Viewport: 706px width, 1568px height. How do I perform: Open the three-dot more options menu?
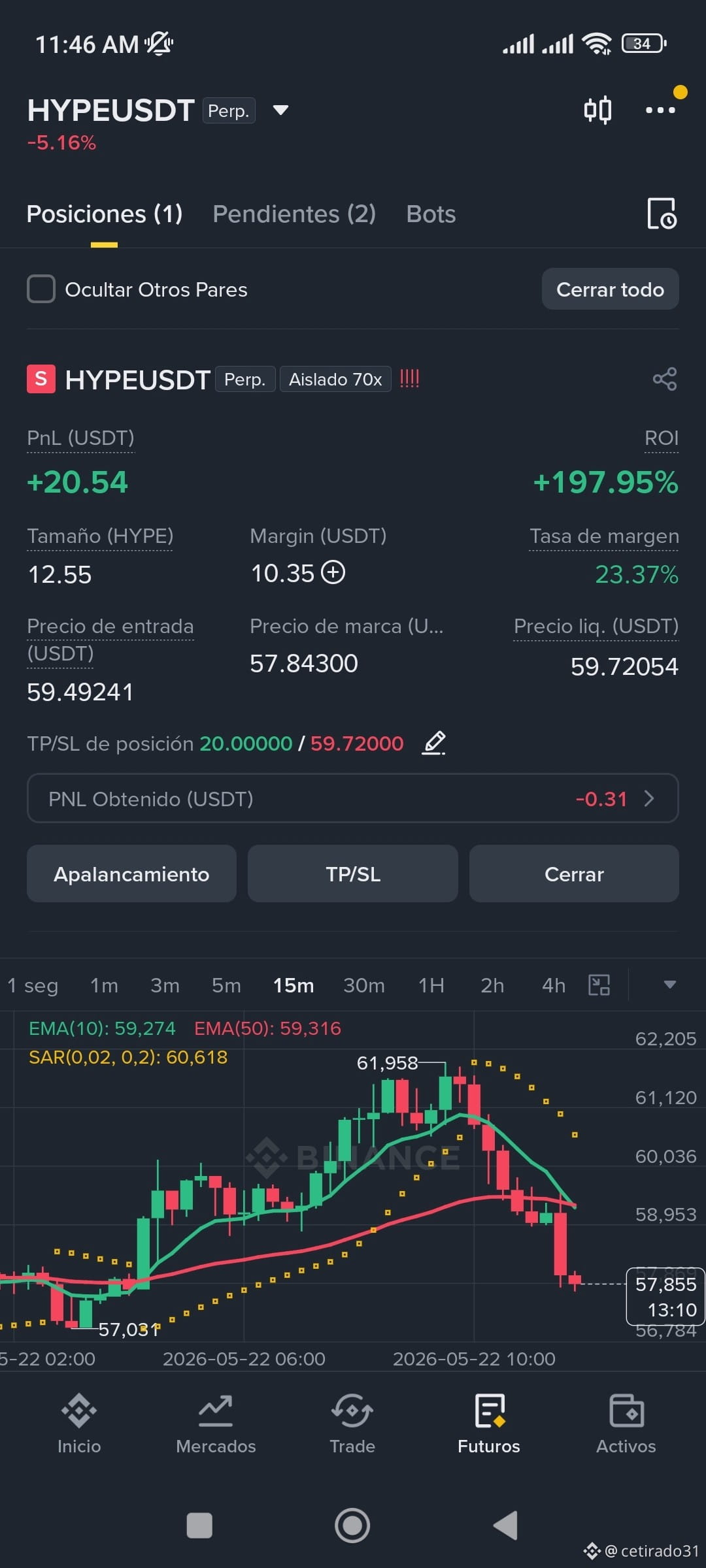click(660, 110)
